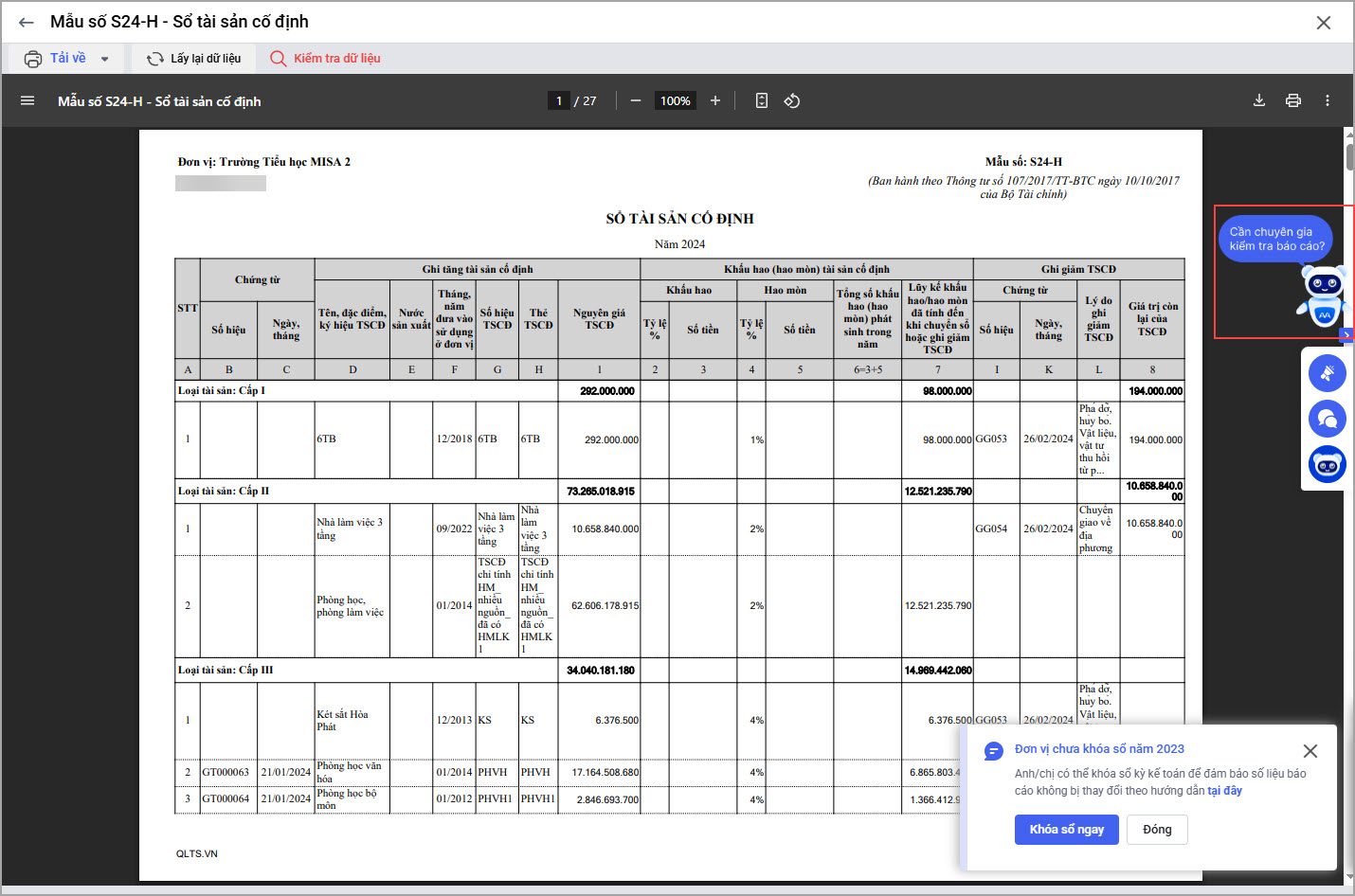
Task: Click the page number input field
Action: [x=559, y=100]
